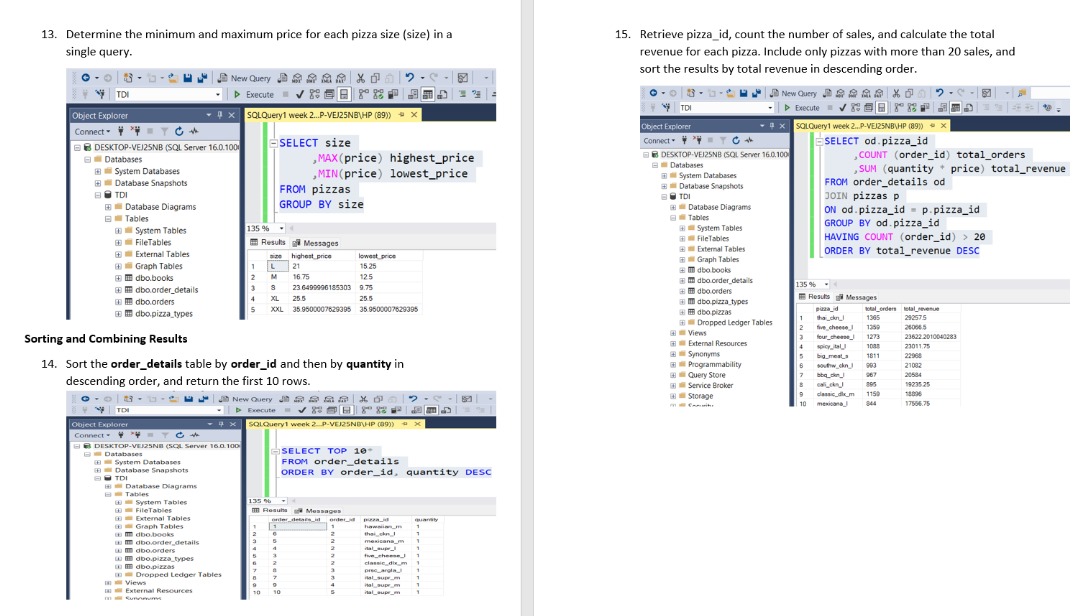
Task: Collapse the Tables node in question 13 tree
Action: pos(108,218)
